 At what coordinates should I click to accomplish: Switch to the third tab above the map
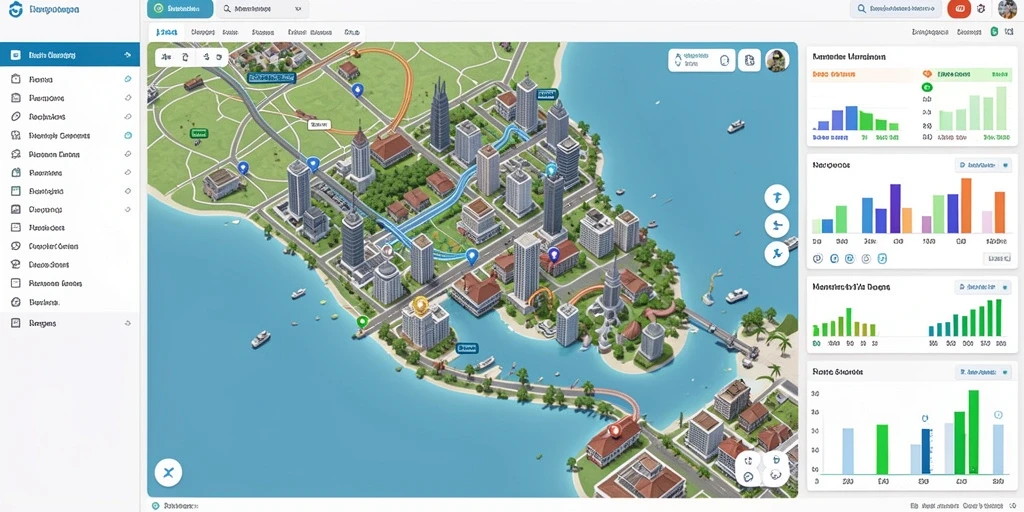(230, 31)
